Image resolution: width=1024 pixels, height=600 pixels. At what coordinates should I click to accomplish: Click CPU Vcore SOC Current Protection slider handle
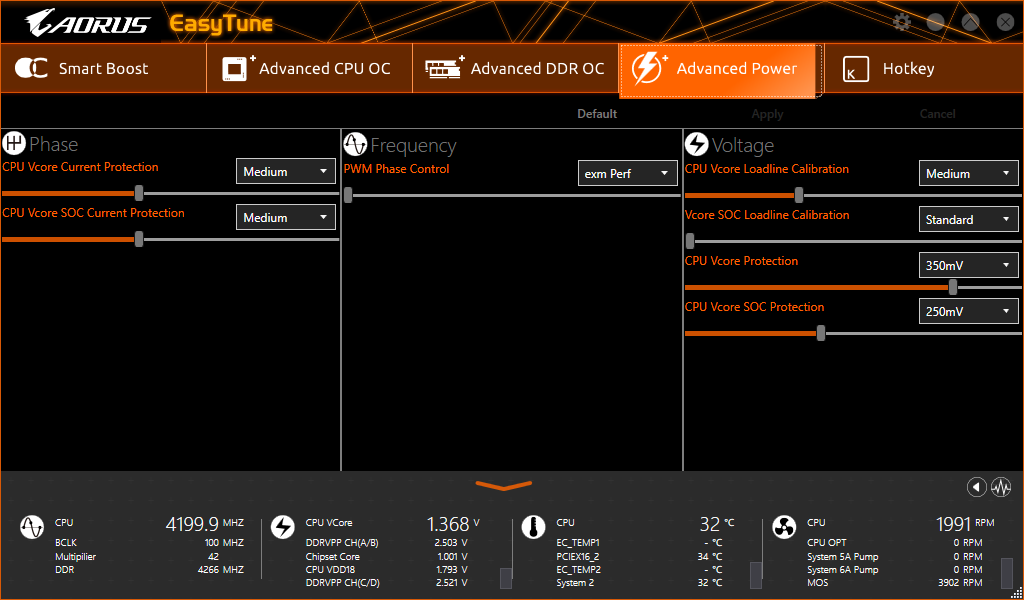click(x=139, y=239)
